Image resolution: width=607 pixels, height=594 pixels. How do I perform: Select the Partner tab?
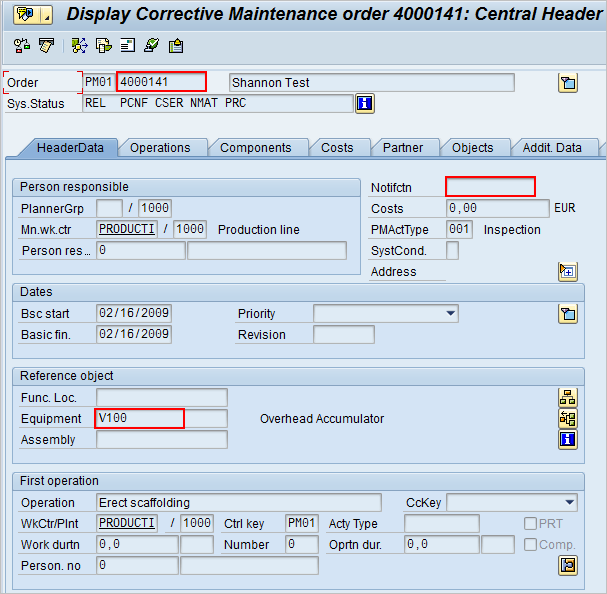403,148
